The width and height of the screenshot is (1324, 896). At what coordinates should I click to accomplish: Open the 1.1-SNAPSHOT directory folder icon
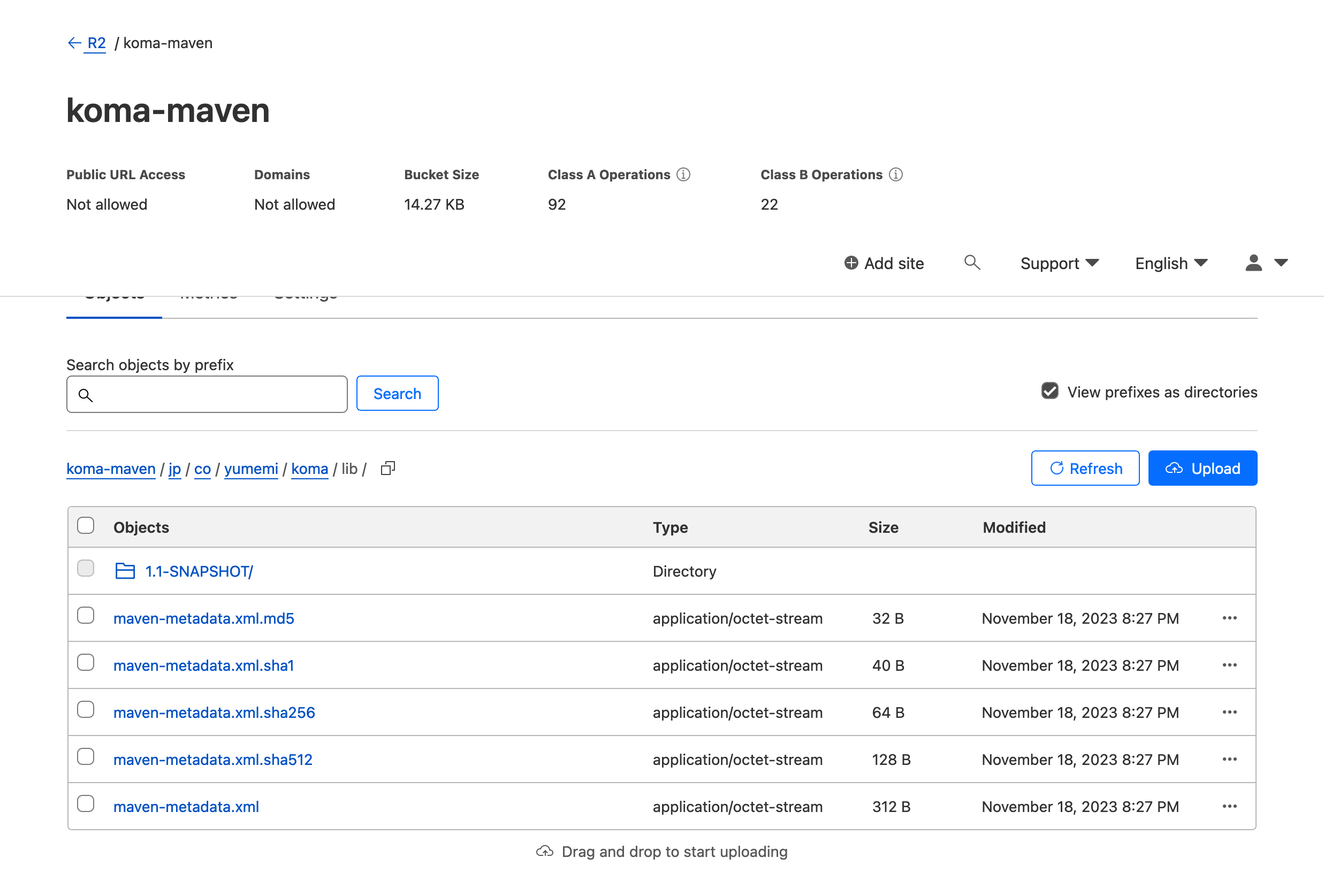[125, 571]
